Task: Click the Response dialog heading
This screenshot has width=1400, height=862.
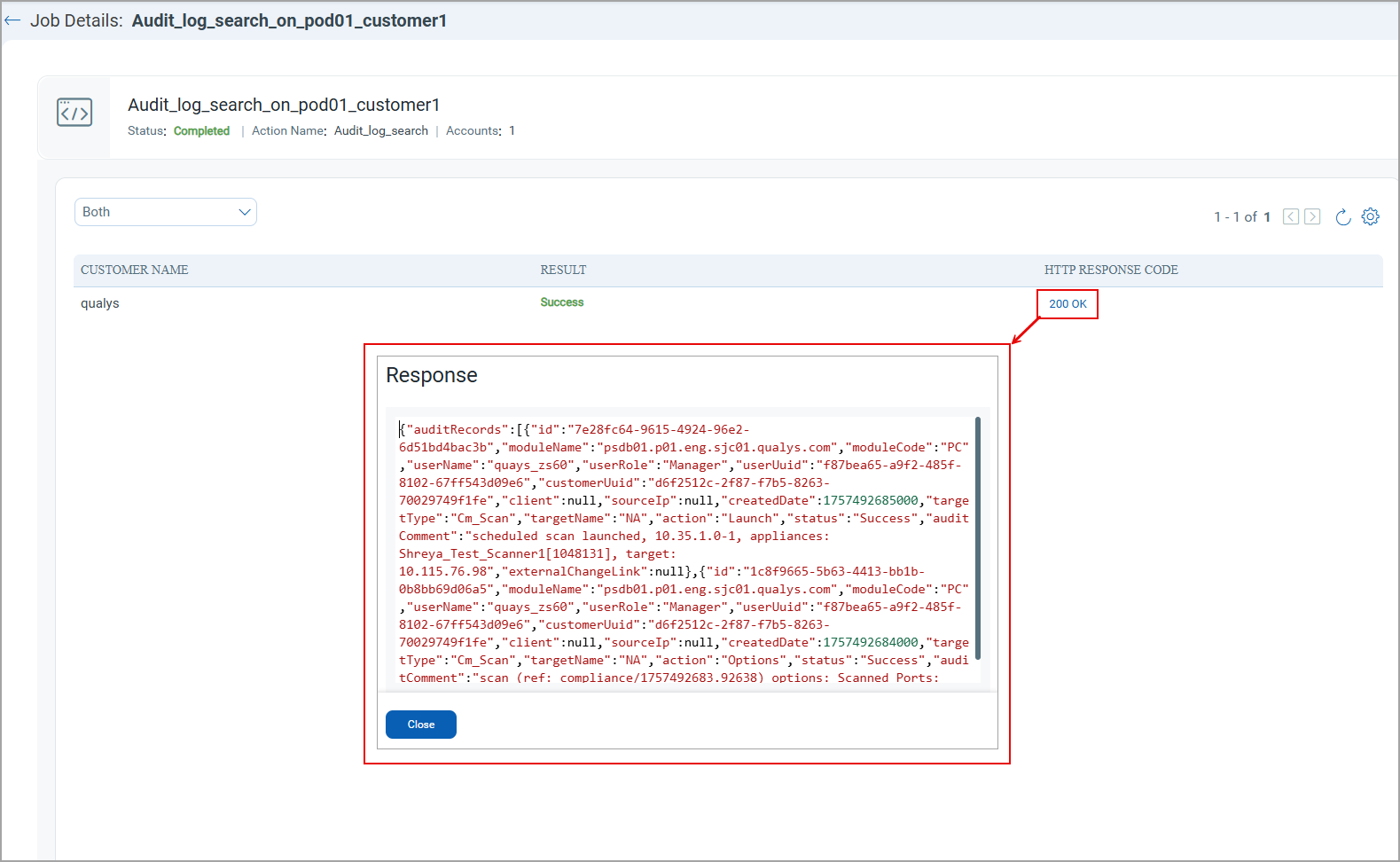Action: 432,375
